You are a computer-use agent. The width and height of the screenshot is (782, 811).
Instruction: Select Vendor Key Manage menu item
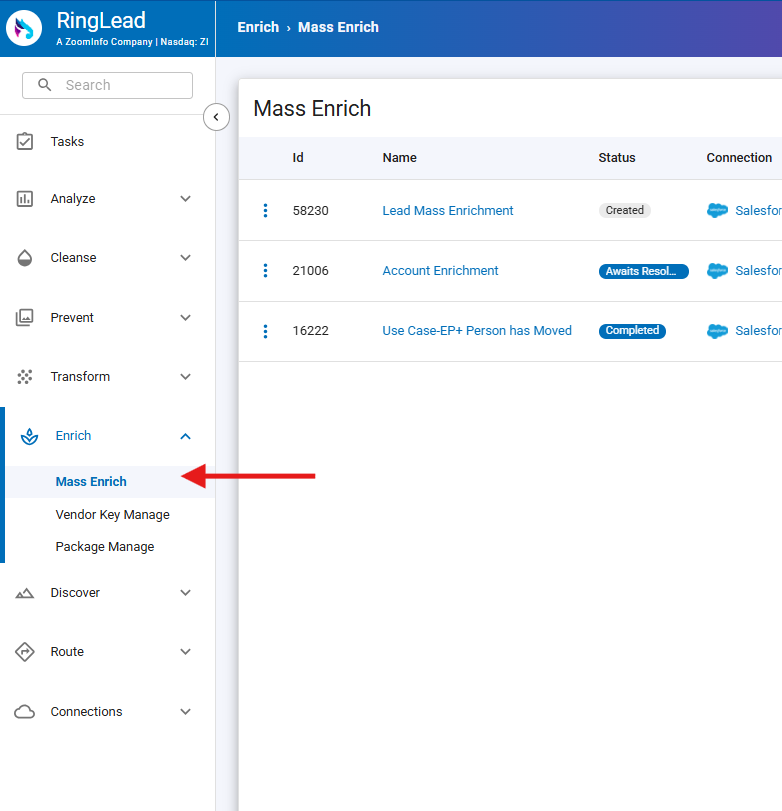[x=113, y=514]
